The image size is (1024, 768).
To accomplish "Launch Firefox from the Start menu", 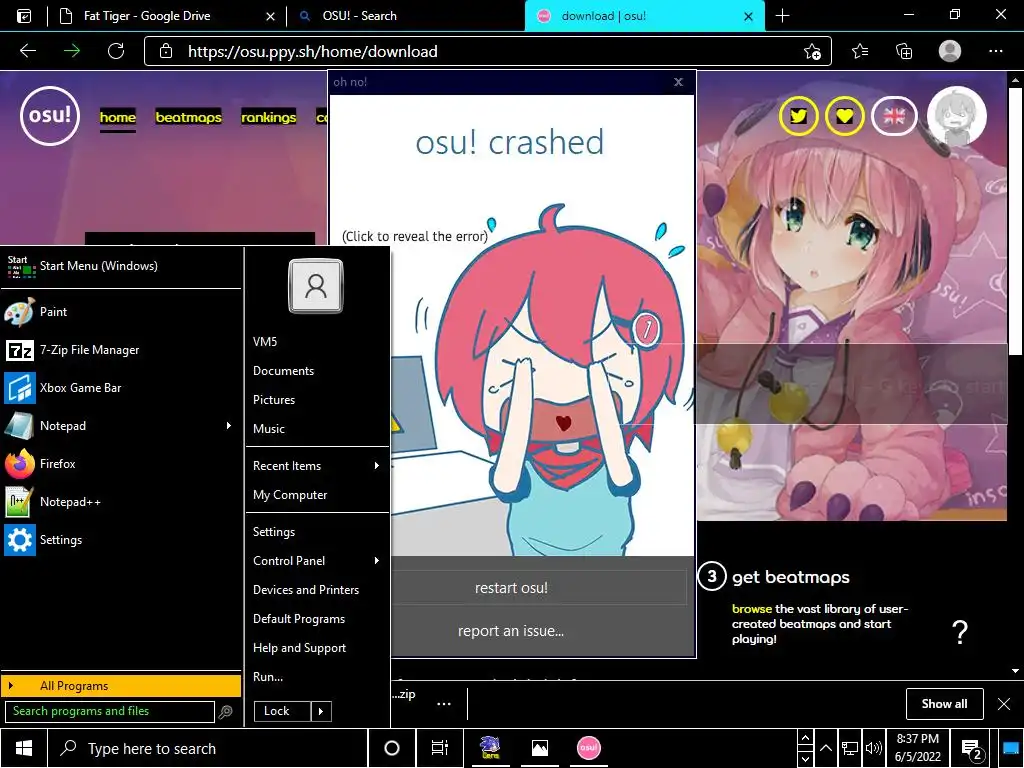I will (121, 464).
